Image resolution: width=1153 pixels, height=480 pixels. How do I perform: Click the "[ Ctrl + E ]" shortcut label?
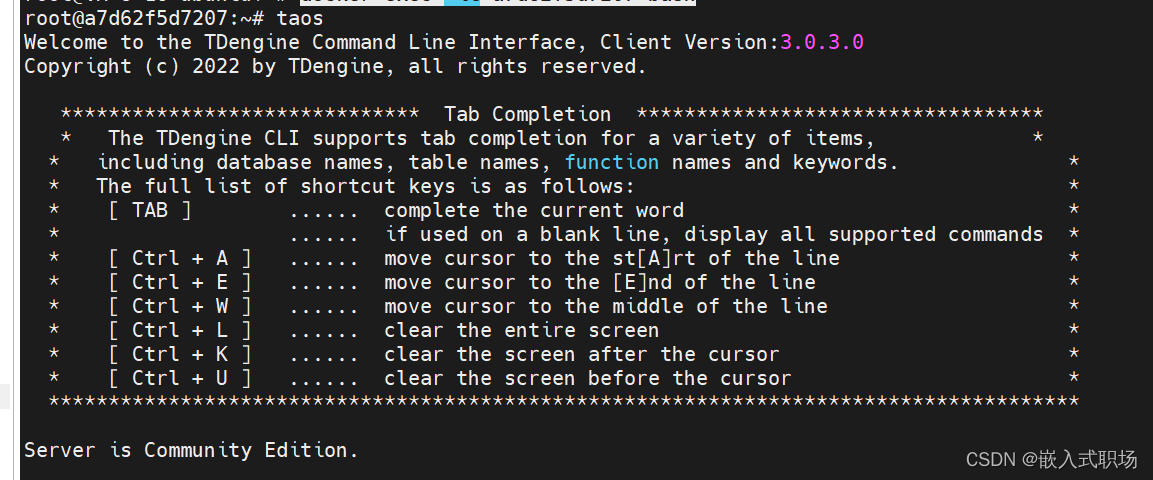pyautogui.click(x=180, y=282)
